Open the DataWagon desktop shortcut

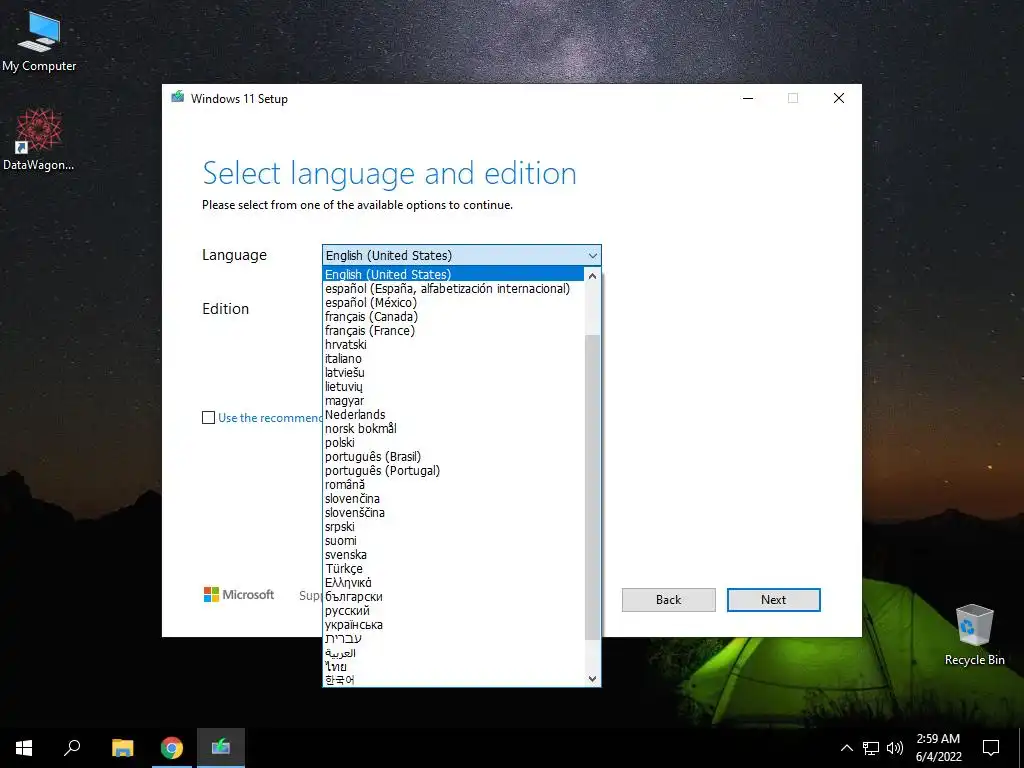[x=39, y=140]
